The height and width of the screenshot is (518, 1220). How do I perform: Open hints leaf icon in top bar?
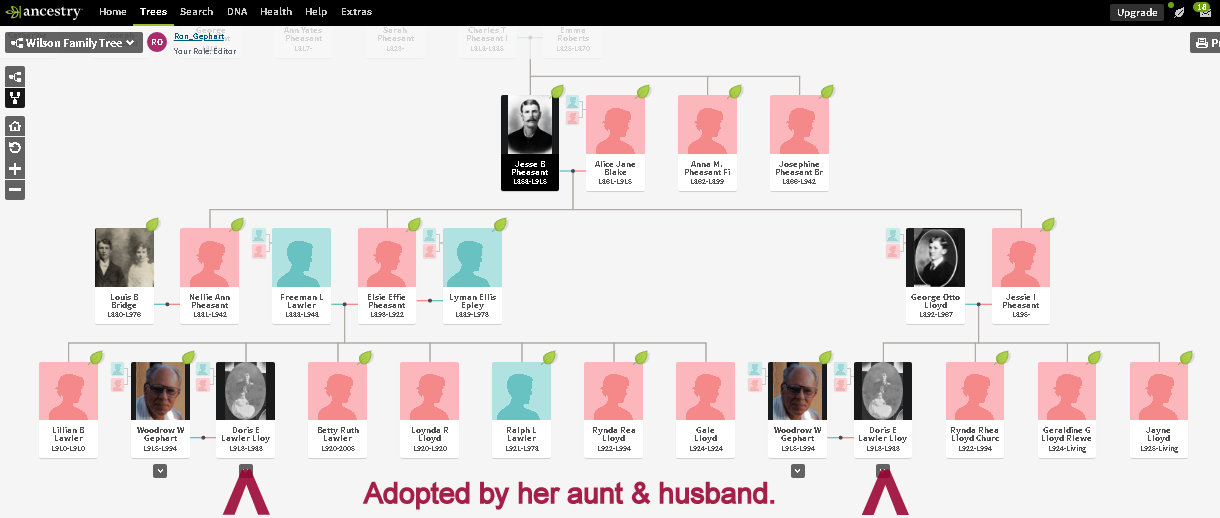click(1178, 12)
